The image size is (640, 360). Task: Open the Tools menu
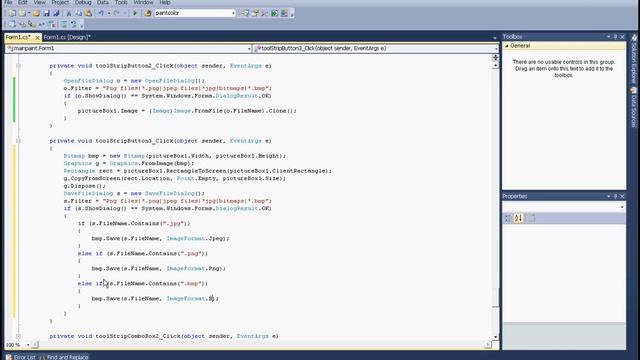[x=121, y=2]
